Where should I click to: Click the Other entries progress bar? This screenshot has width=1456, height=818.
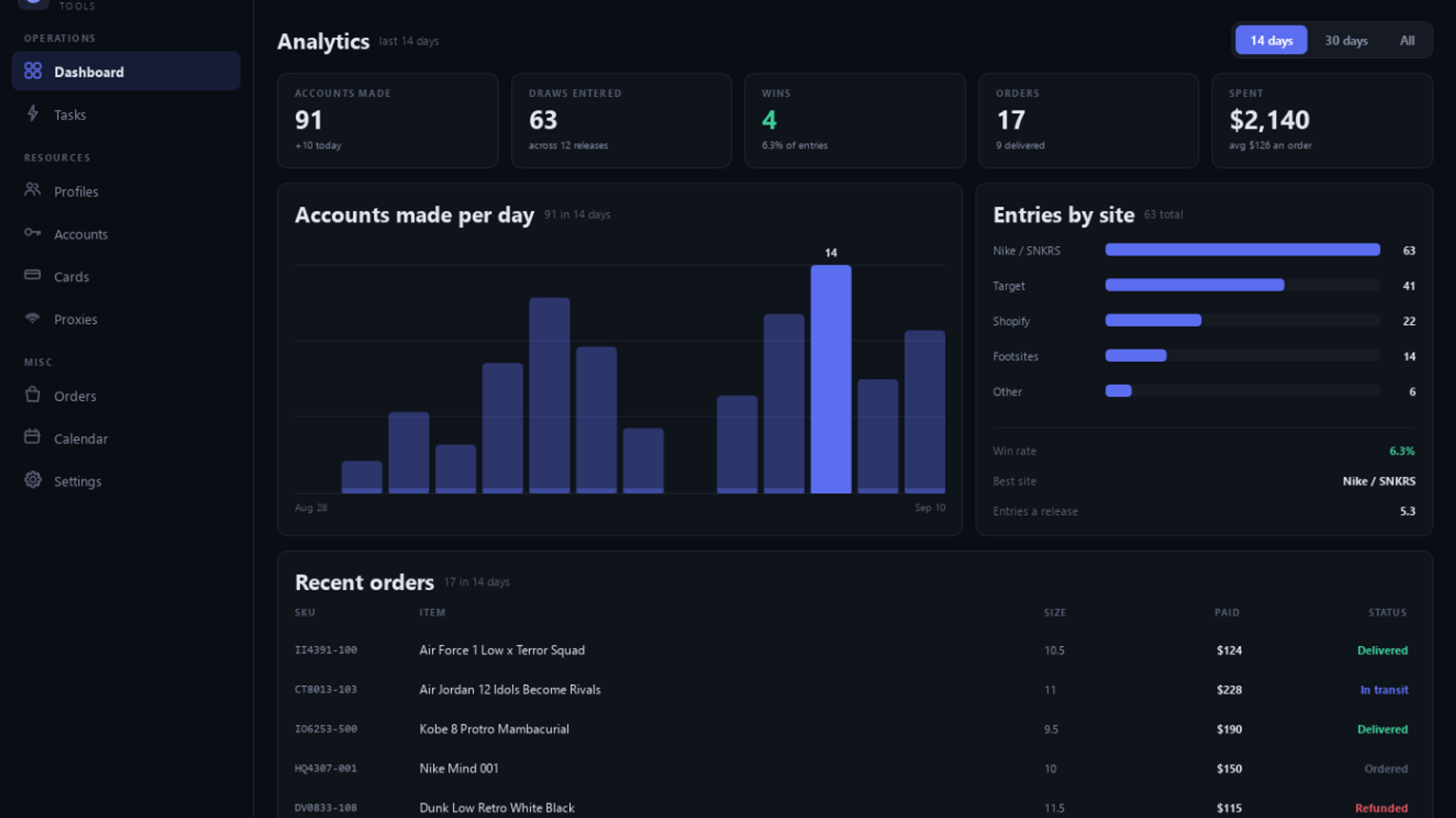(x=1243, y=391)
